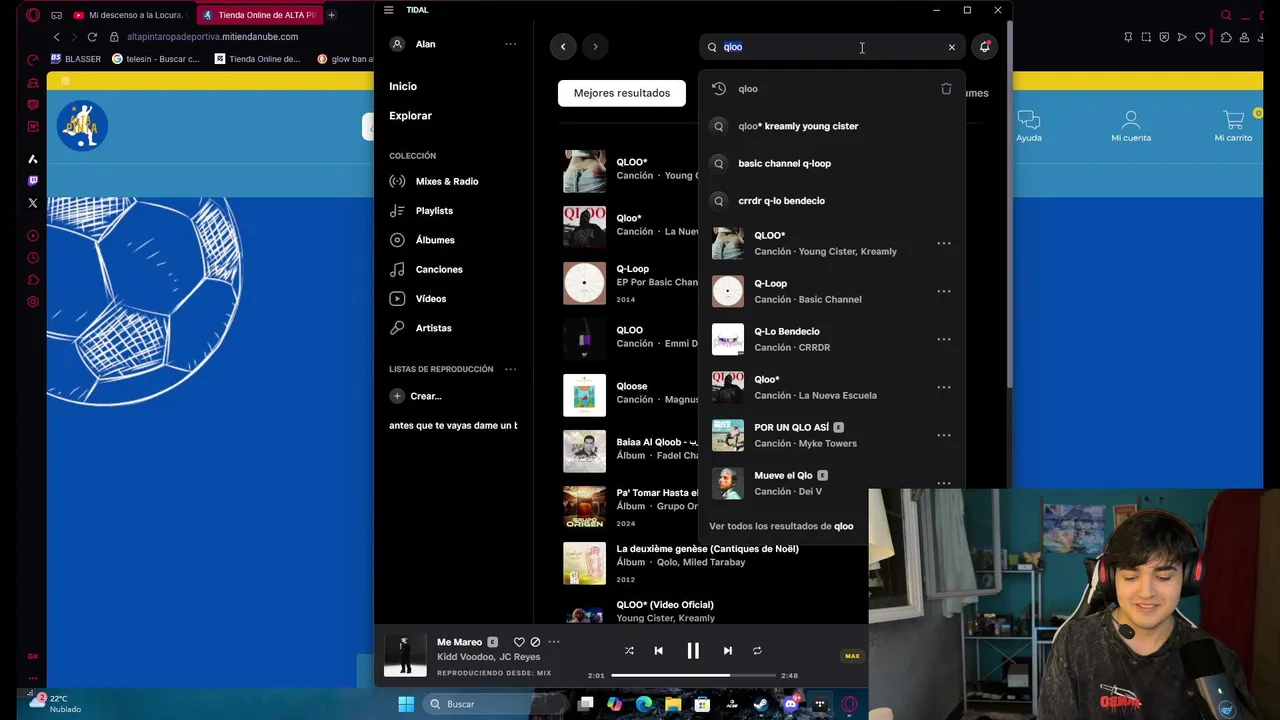This screenshot has height=720, width=1280.
Task: Toggle MAX audio quality badge
Action: tap(852, 656)
